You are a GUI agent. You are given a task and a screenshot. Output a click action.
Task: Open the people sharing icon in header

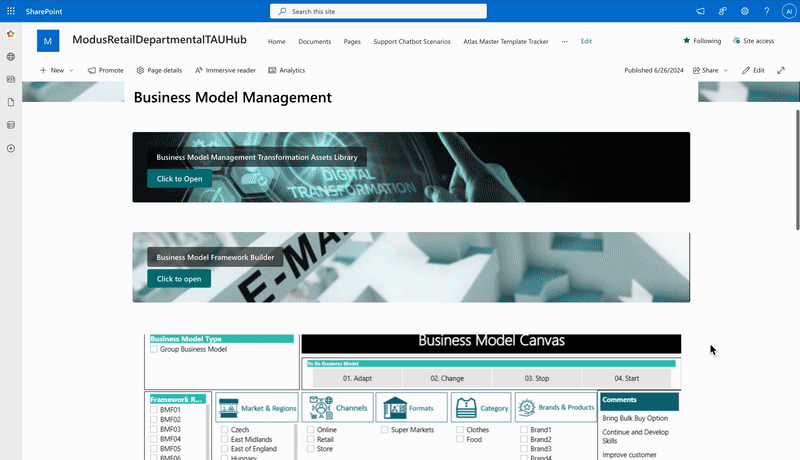point(722,11)
